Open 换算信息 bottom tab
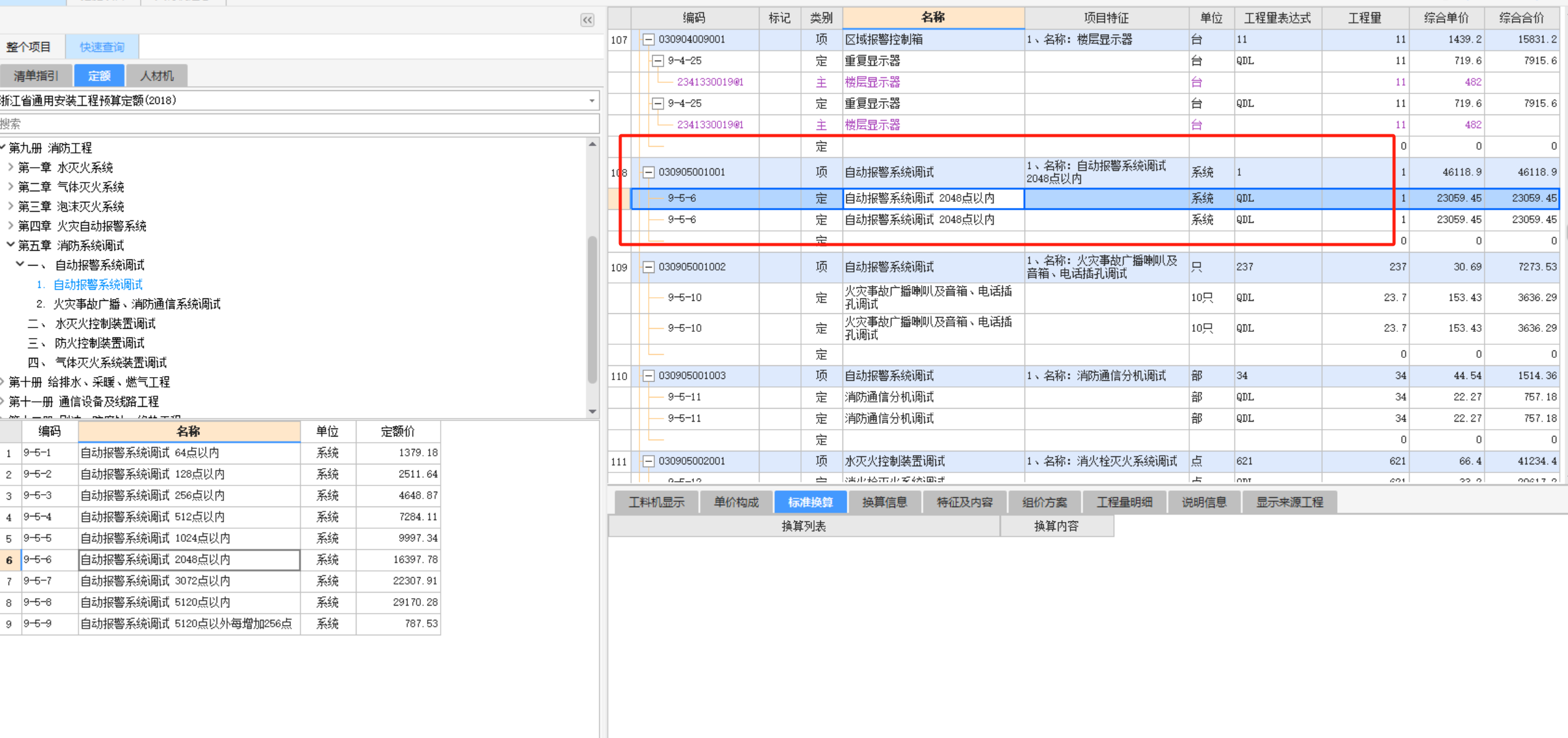This screenshot has width=1568, height=738. point(885,502)
